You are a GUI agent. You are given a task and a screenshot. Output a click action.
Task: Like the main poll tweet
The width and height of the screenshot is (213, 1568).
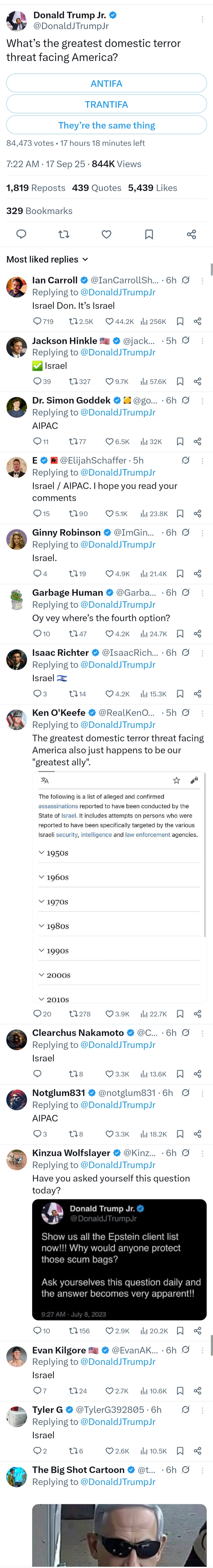coord(106,234)
